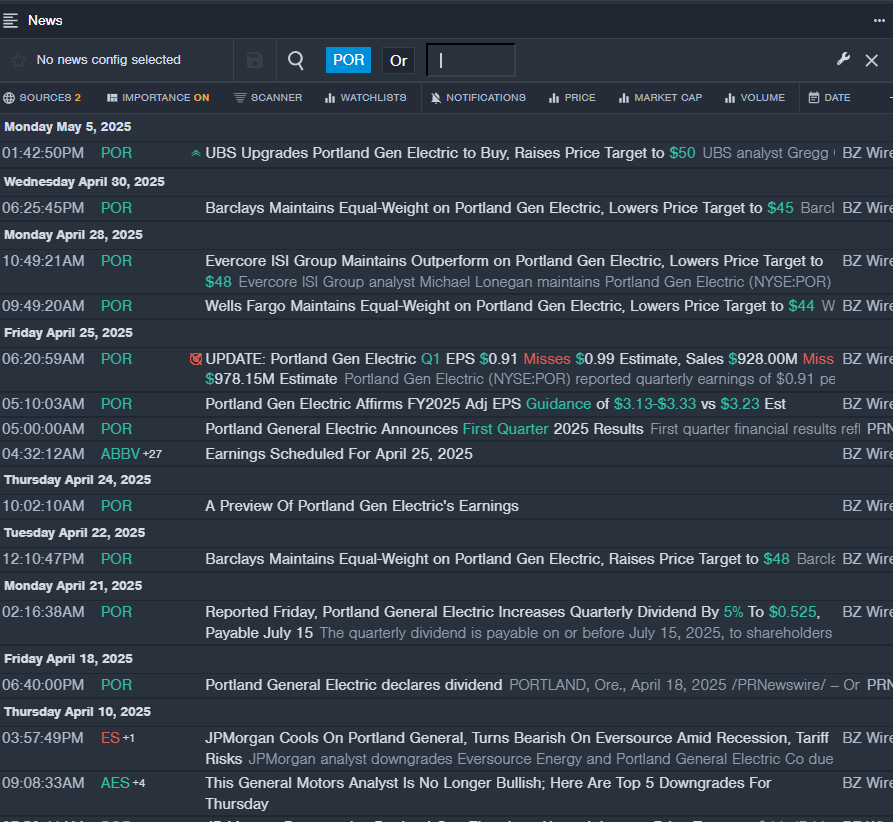The width and height of the screenshot is (893, 822).
Task: Open the Wells Fargo Maintains Equal-Weight headline
Action: (509, 306)
